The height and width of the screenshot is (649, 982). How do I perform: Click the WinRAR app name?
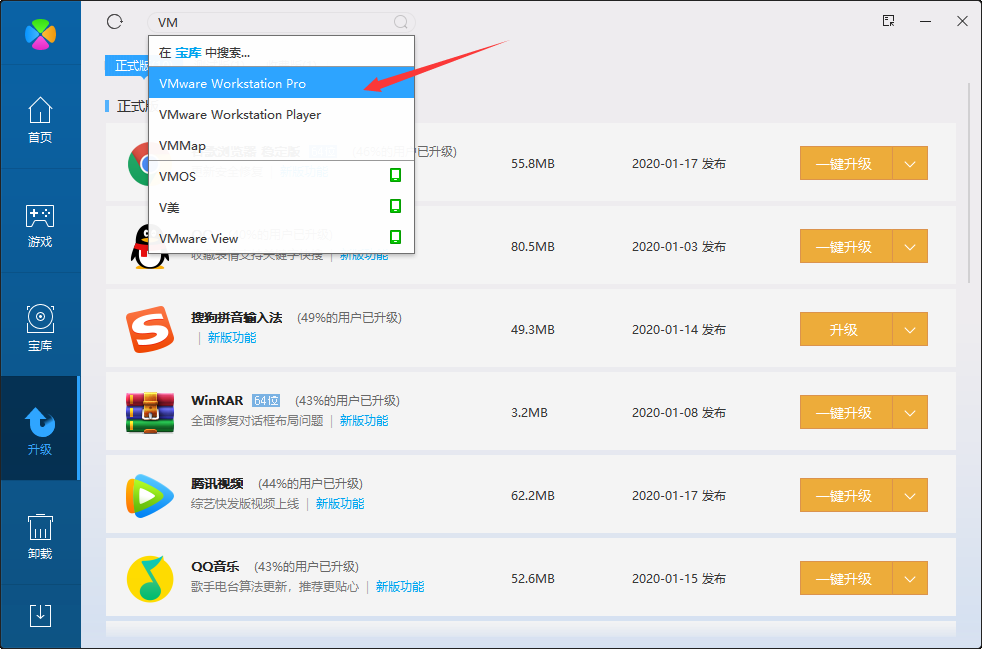217,400
